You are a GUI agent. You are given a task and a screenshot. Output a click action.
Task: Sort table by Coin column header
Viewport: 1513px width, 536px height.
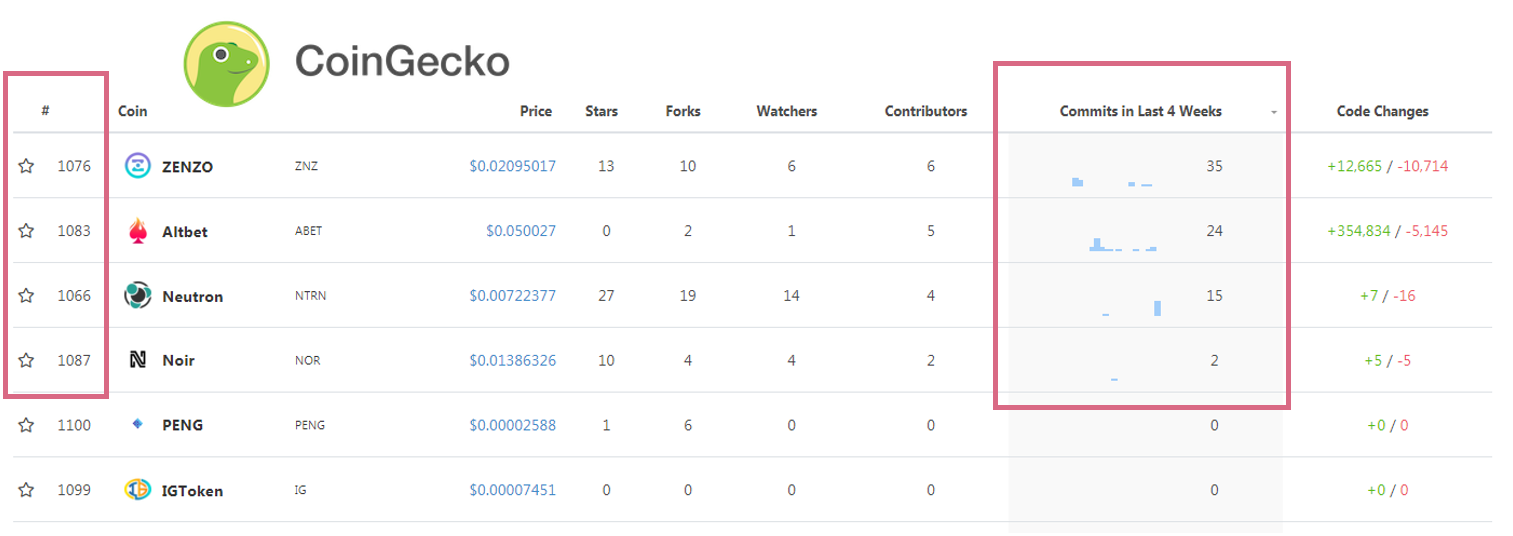pos(132,111)
